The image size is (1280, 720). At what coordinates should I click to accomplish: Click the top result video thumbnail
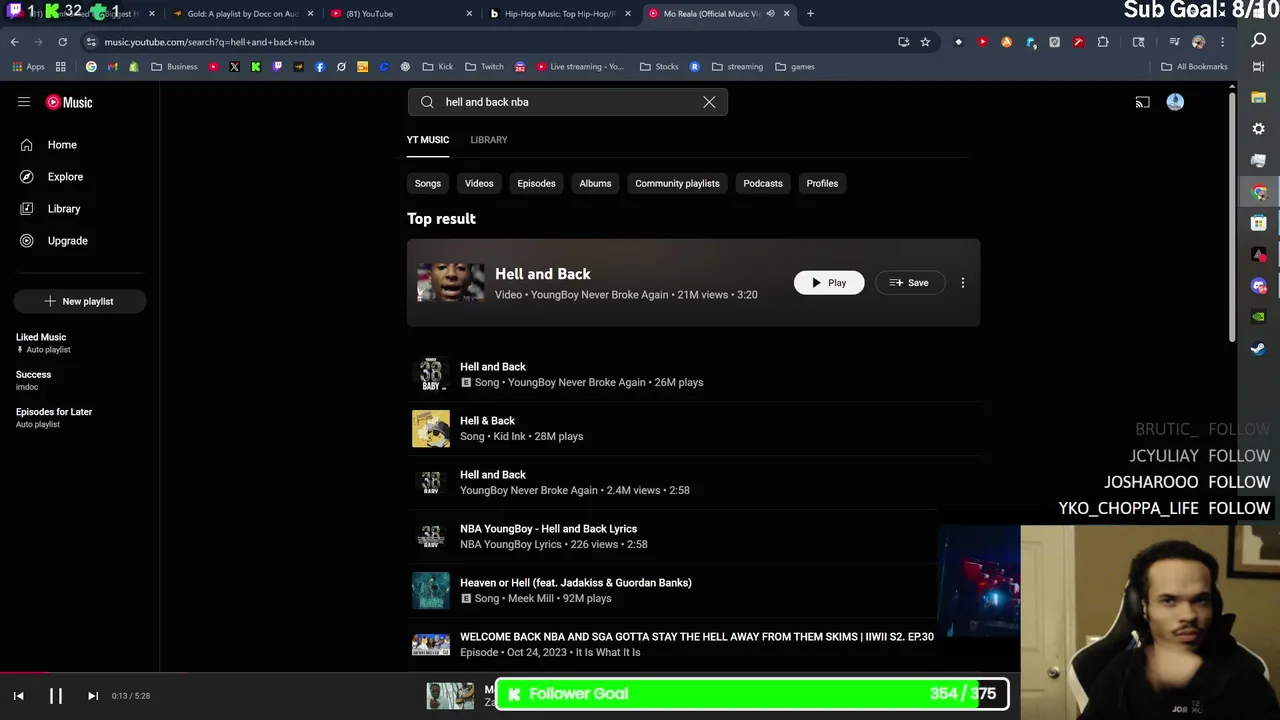451,283
